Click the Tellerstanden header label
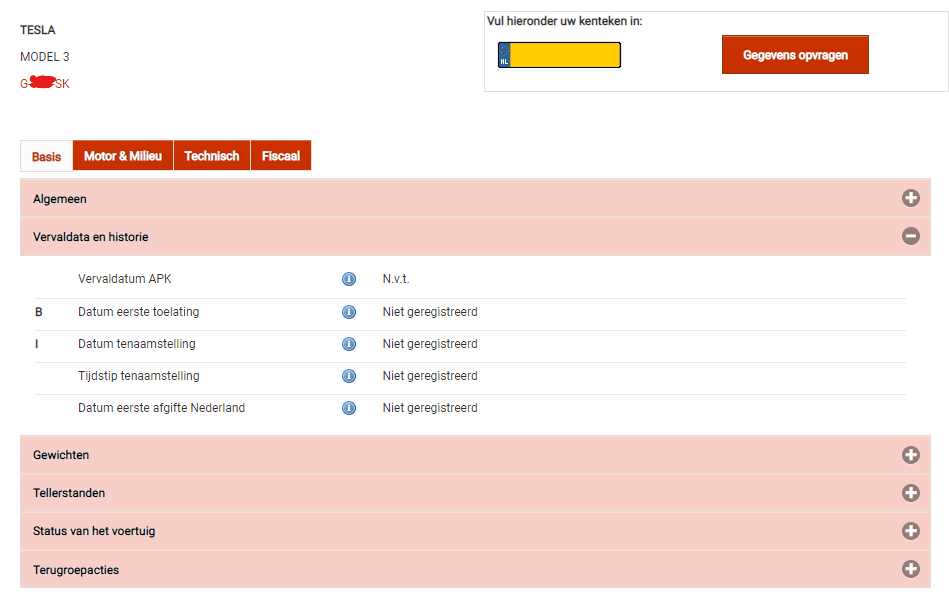This screenshot has width=949, height=609. (x=69, y=493)
